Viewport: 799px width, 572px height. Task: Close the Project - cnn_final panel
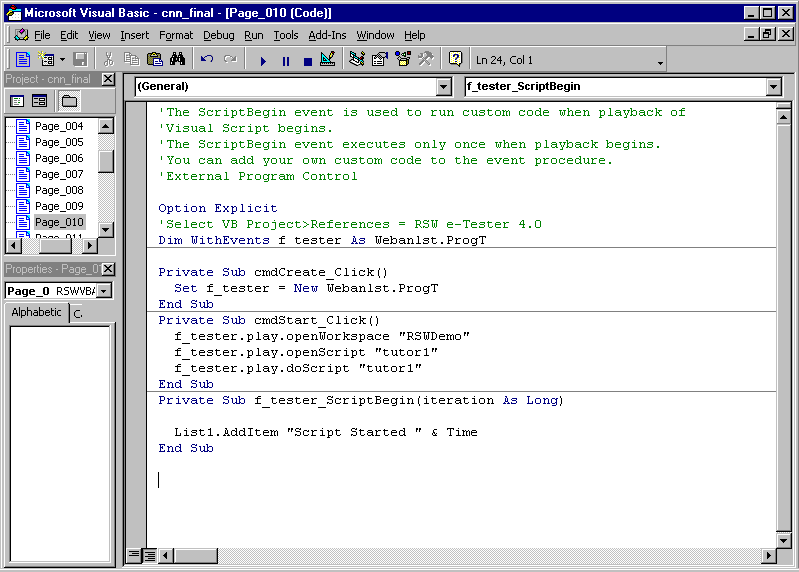[108, 79]
